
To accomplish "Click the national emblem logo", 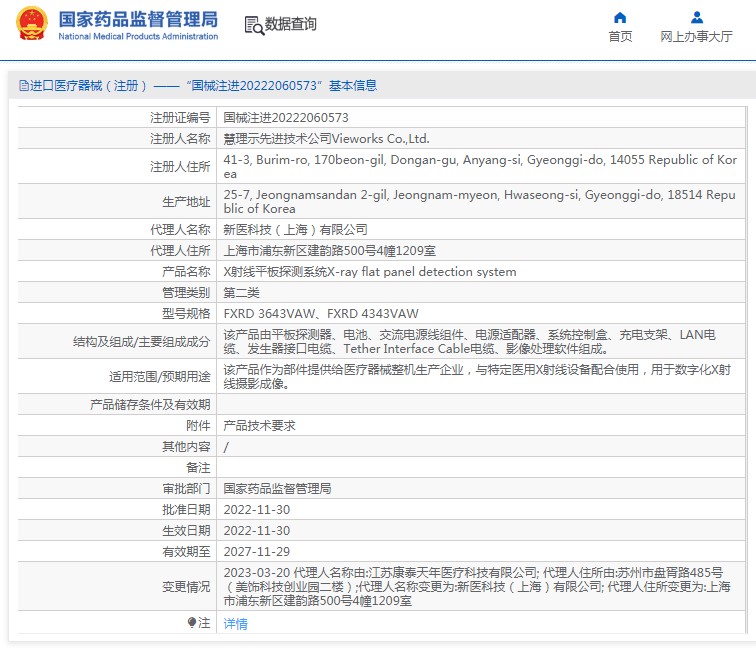I will tap(32, 23).
